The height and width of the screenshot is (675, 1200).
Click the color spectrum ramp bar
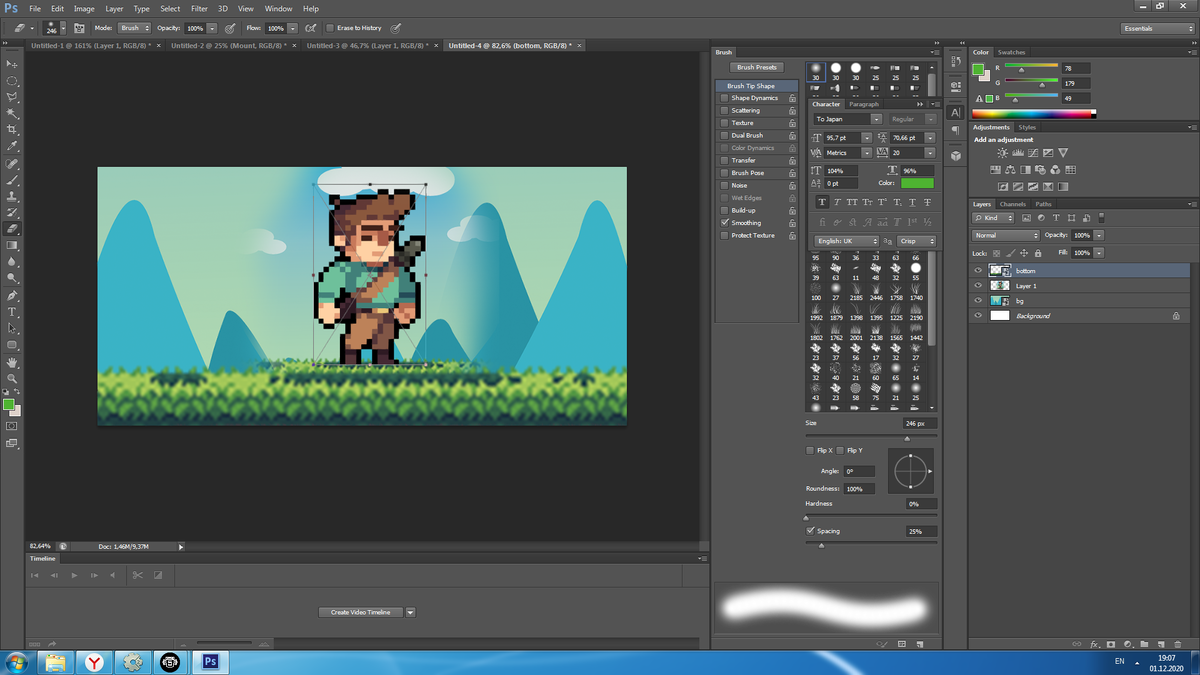1034,114
